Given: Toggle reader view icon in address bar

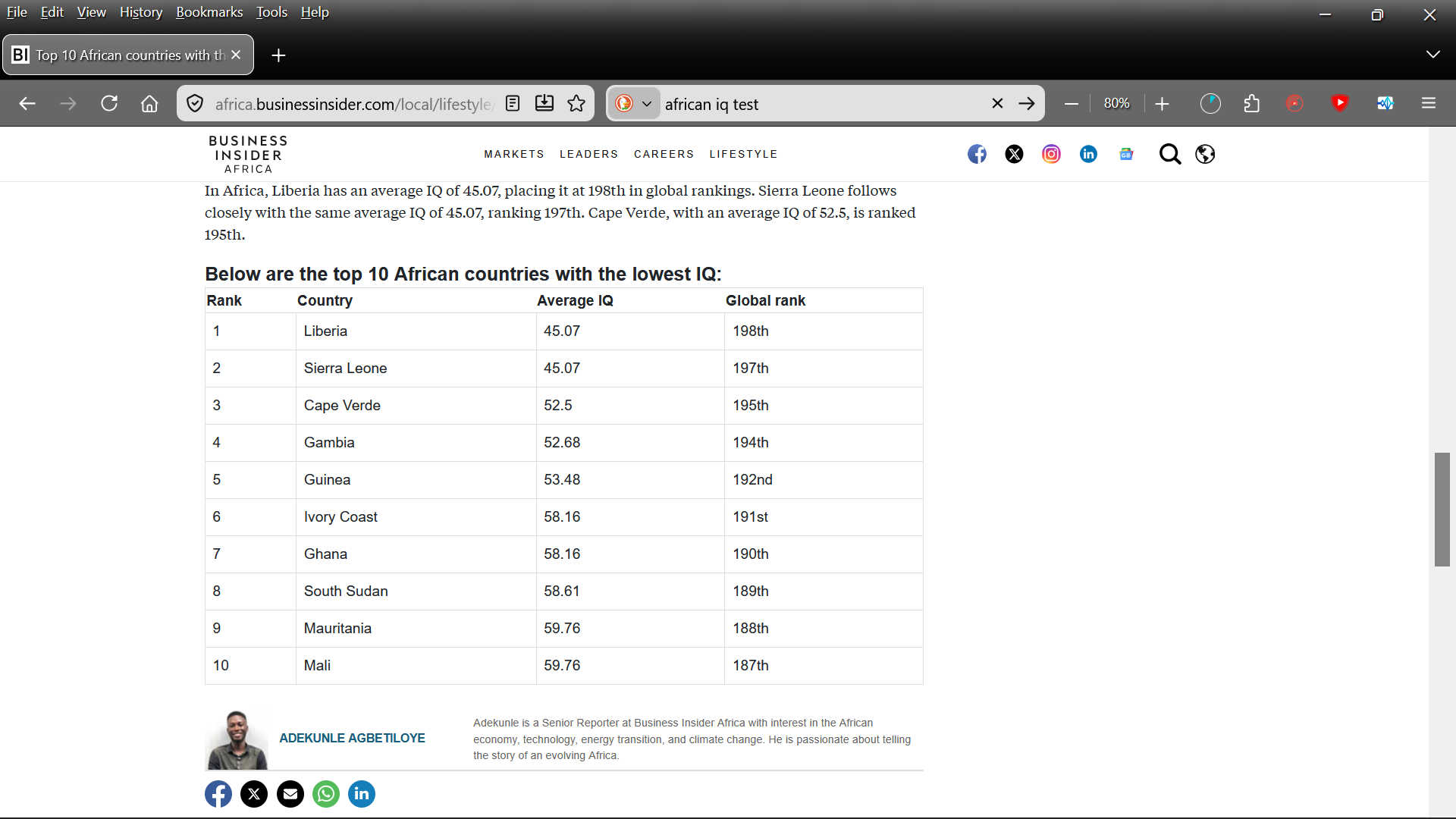Looking at the screenshot, I should click(513, 103).
